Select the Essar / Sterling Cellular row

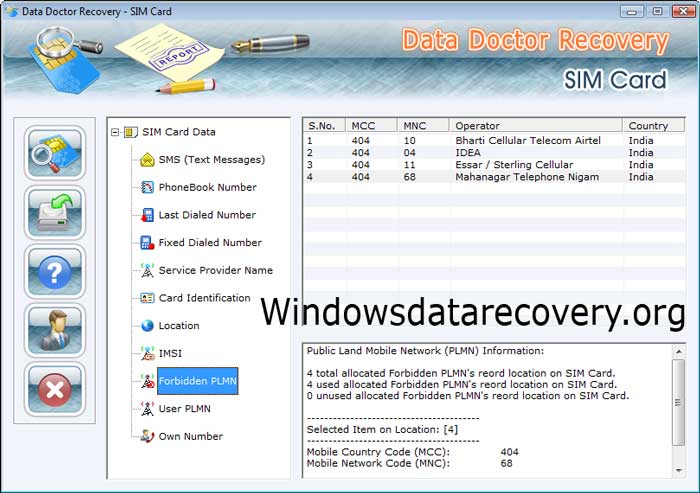(494, 165)
